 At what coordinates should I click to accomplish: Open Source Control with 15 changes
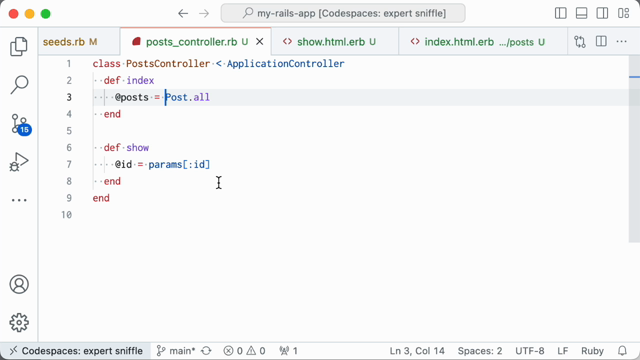(20, 124)
